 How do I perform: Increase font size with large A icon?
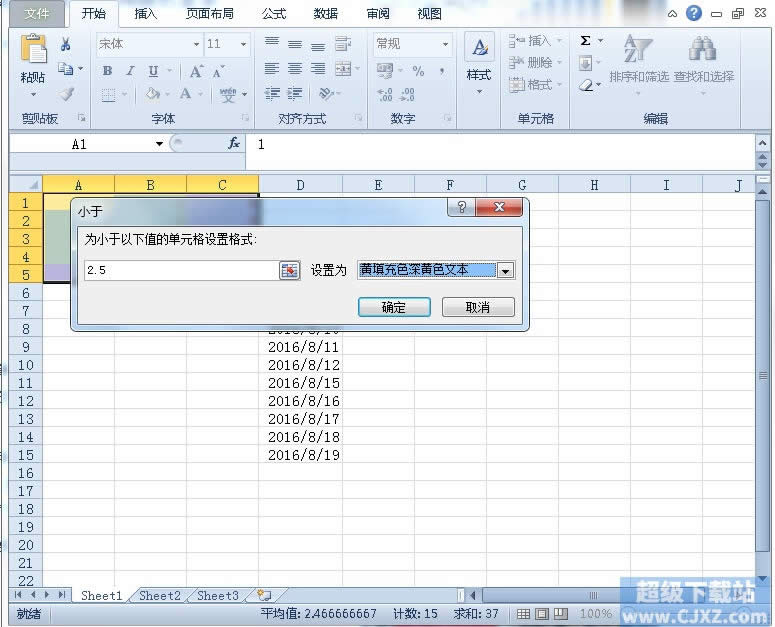pyautogui.click(x=196, y=72)
